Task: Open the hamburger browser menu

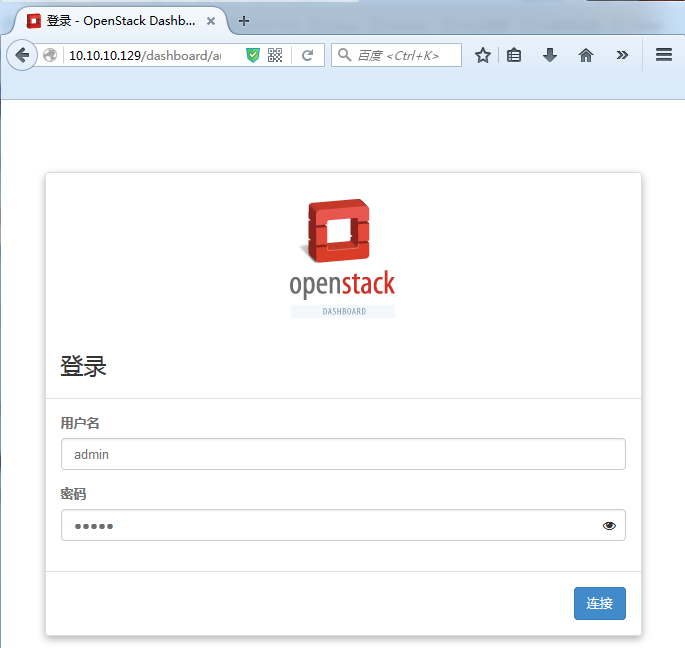Action: click(664, 55)
